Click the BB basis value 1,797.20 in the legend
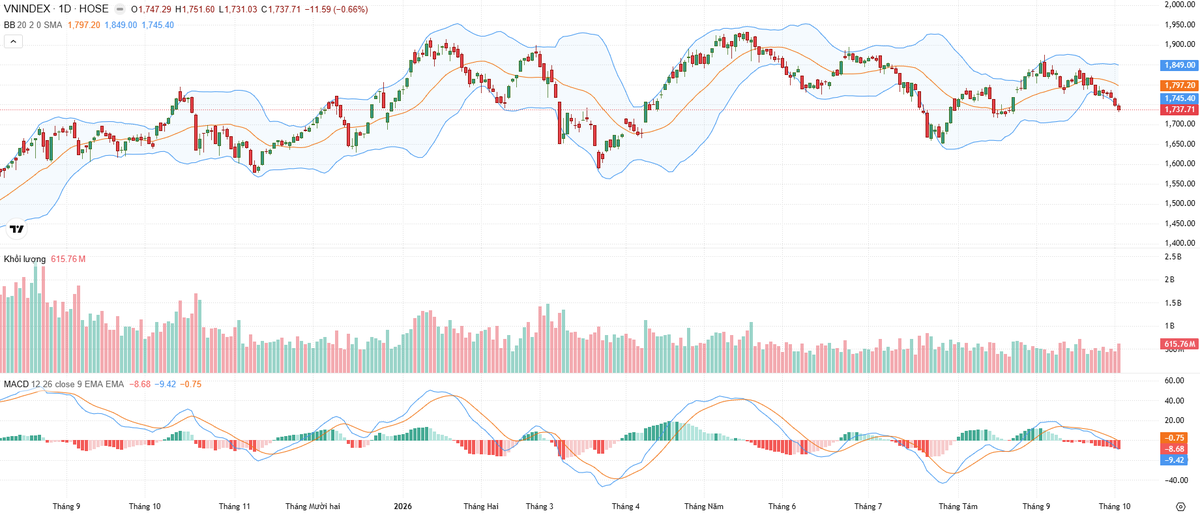Image resolution: width=1200 pixels, height=513 pixels. click(84, 24)
